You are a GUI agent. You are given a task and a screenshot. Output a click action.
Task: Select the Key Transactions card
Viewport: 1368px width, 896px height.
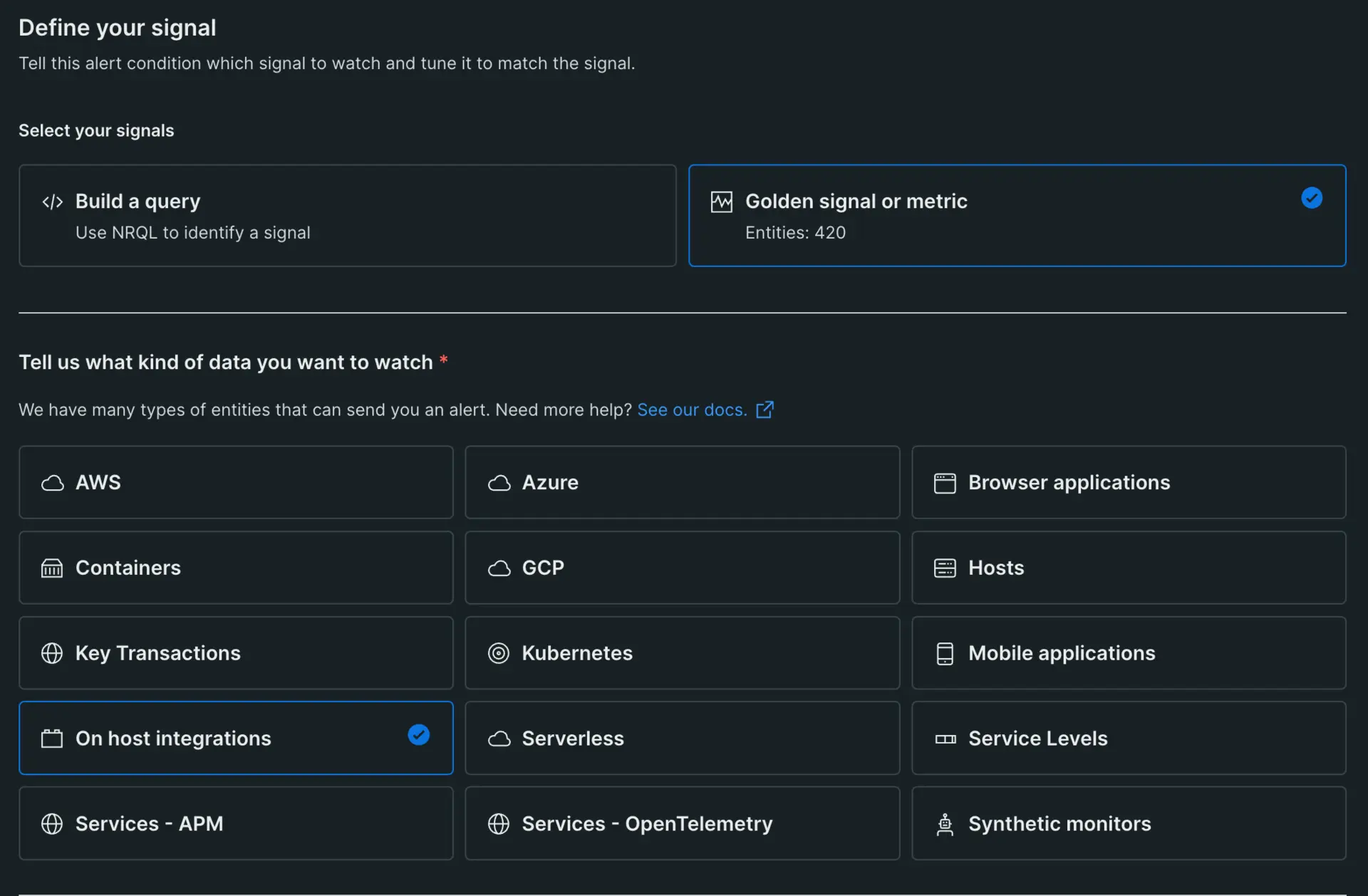(236, 653)
